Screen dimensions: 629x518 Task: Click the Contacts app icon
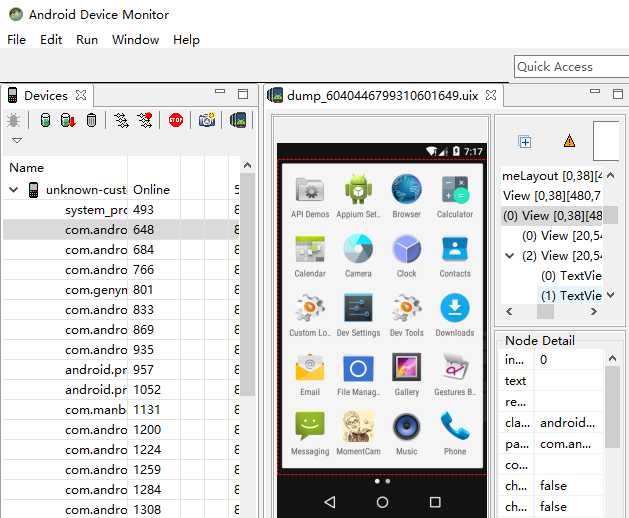click(x=455, y=249)
